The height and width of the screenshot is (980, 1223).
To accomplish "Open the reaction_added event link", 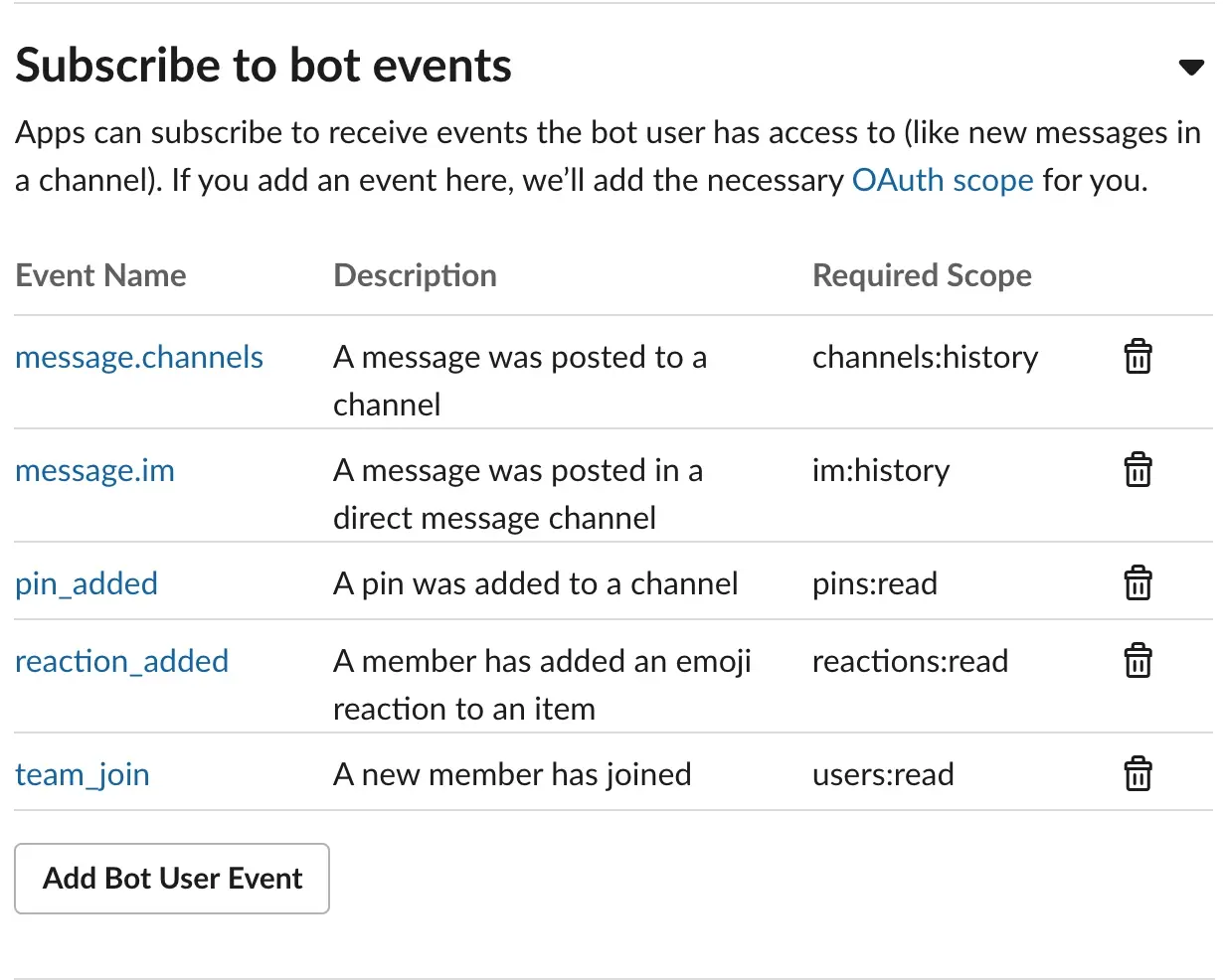I will (x=121, y=662).
